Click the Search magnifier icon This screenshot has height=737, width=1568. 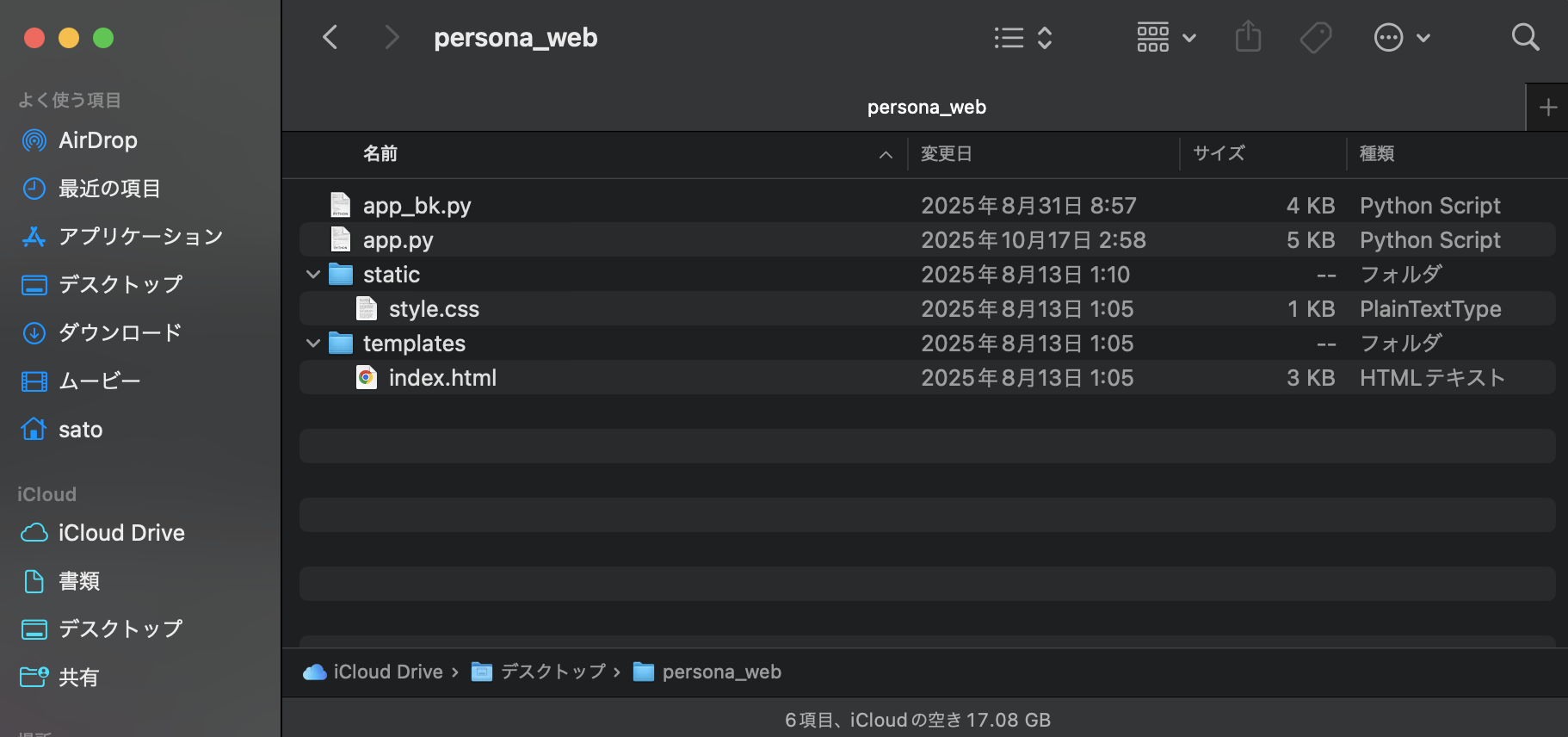1525,37
